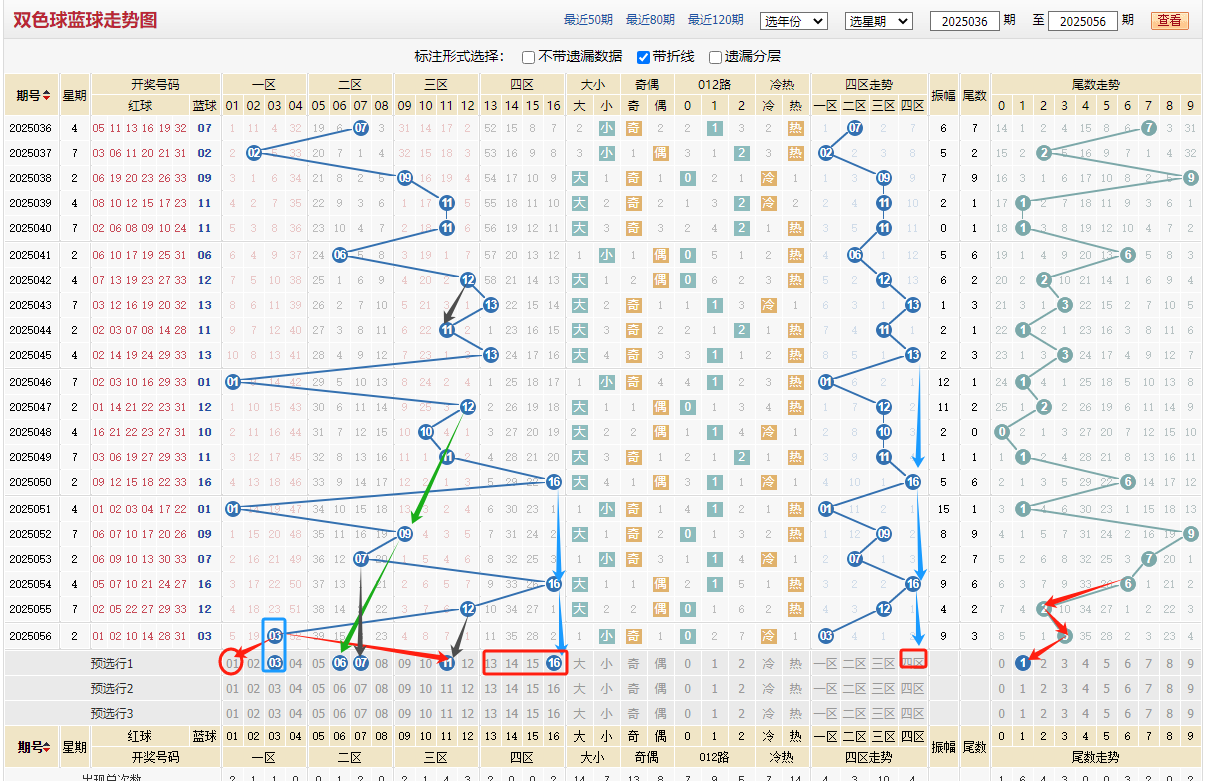Deselect blue ball 11 in 预选行1
The image size is (1208, 781).
pyautogui.click(x=447, y=663)
